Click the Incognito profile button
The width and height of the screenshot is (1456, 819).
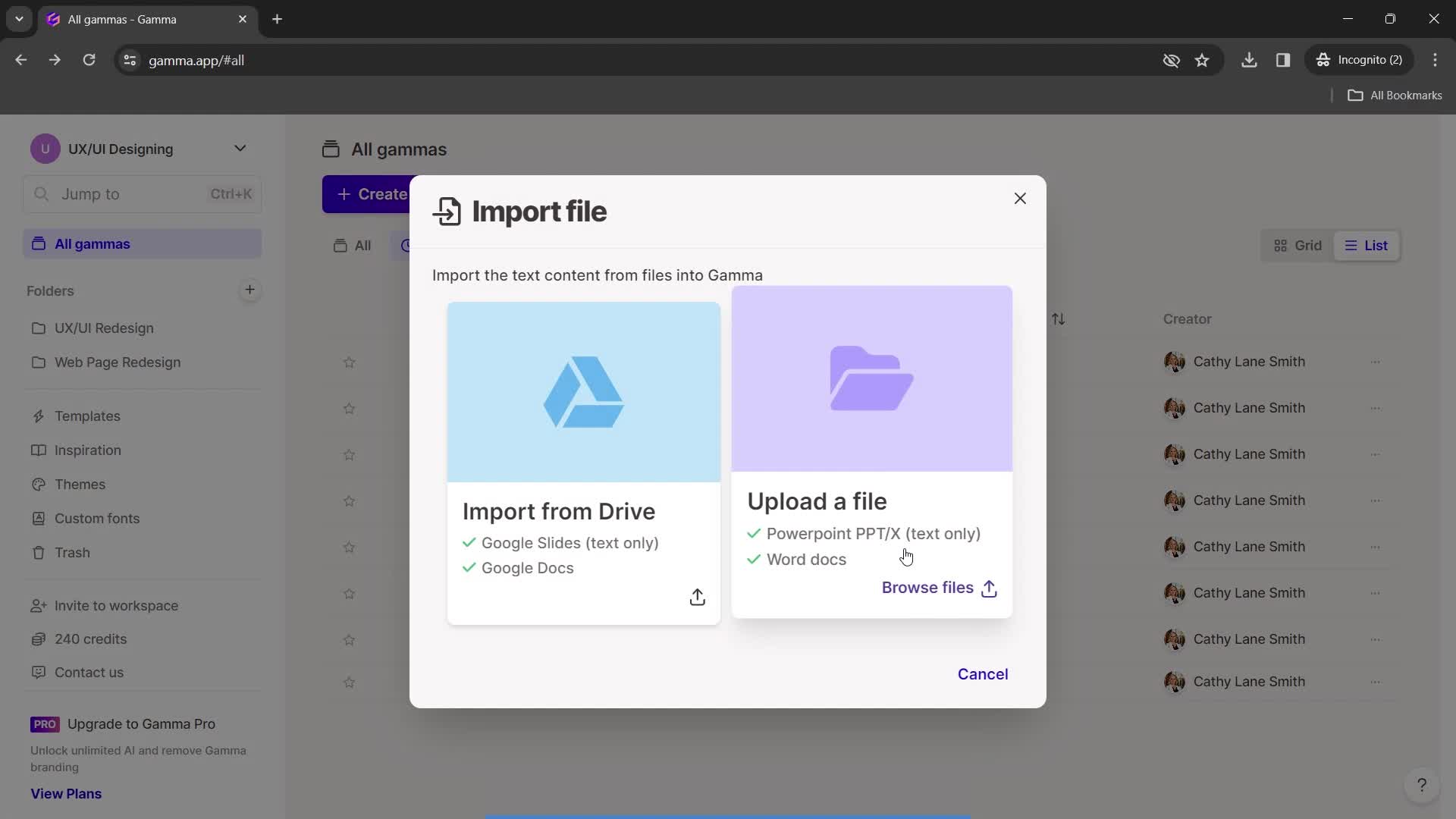[1360, 60]
